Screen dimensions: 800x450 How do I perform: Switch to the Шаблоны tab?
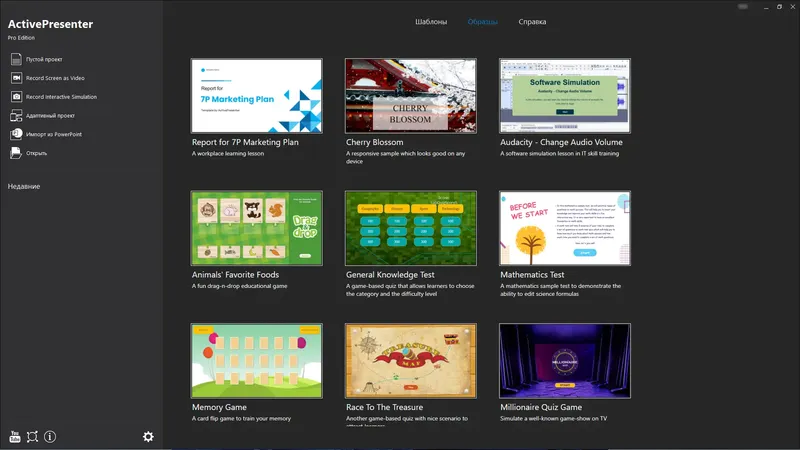click(431, 22)
